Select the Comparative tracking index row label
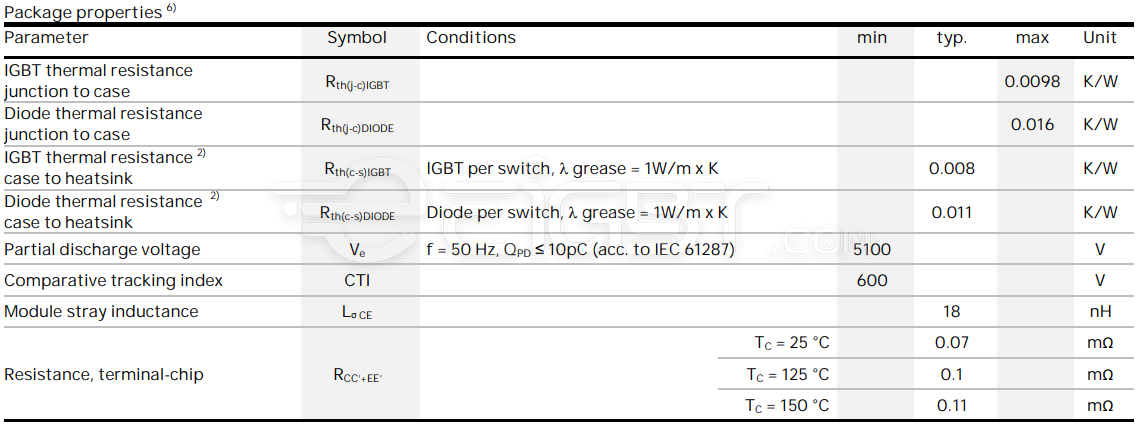Image resolution: width=1142 pixels, height=426 pixels. [114, 280]
